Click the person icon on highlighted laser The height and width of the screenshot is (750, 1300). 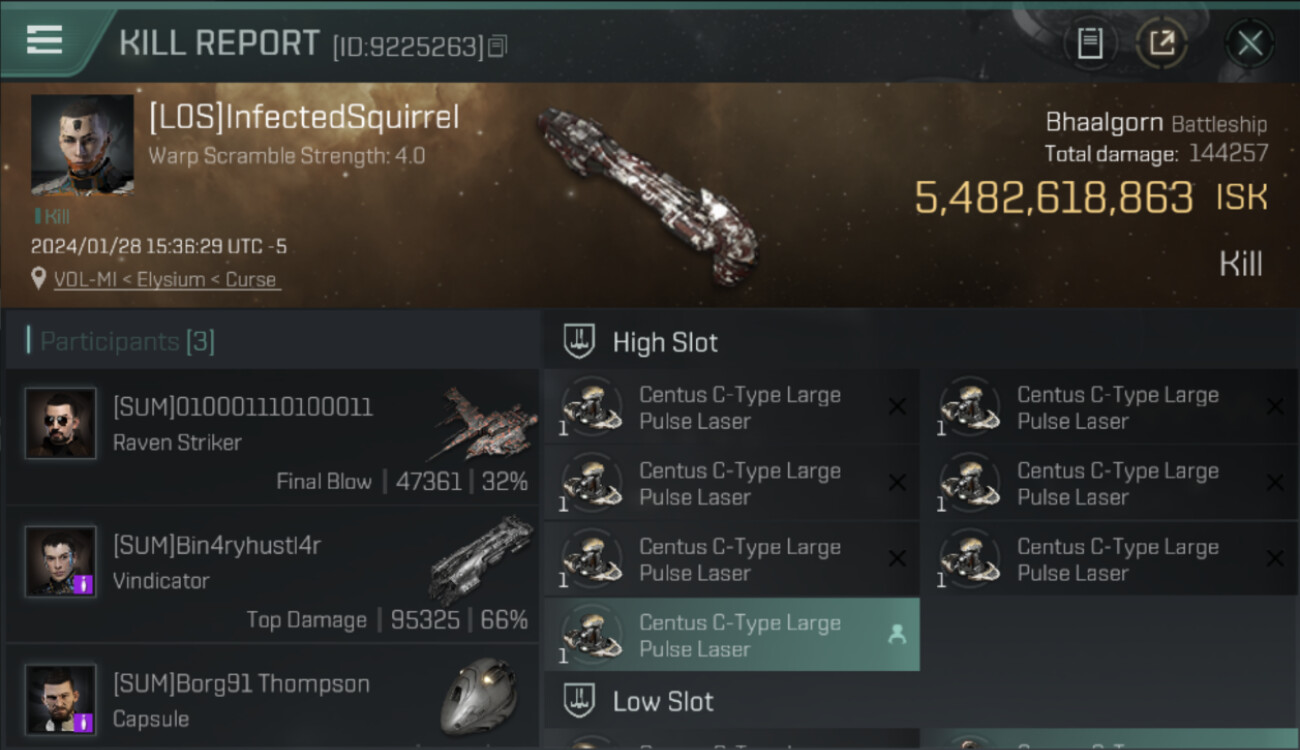(x=897, y=634)
